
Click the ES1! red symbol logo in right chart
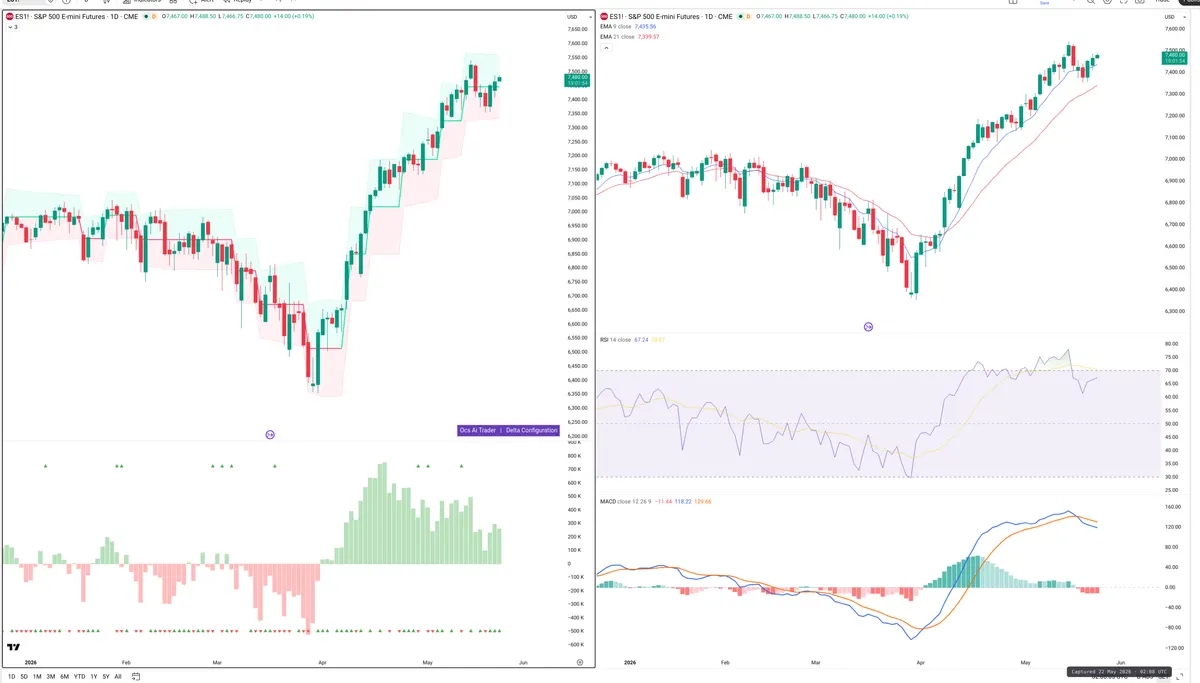click(604, 17)
